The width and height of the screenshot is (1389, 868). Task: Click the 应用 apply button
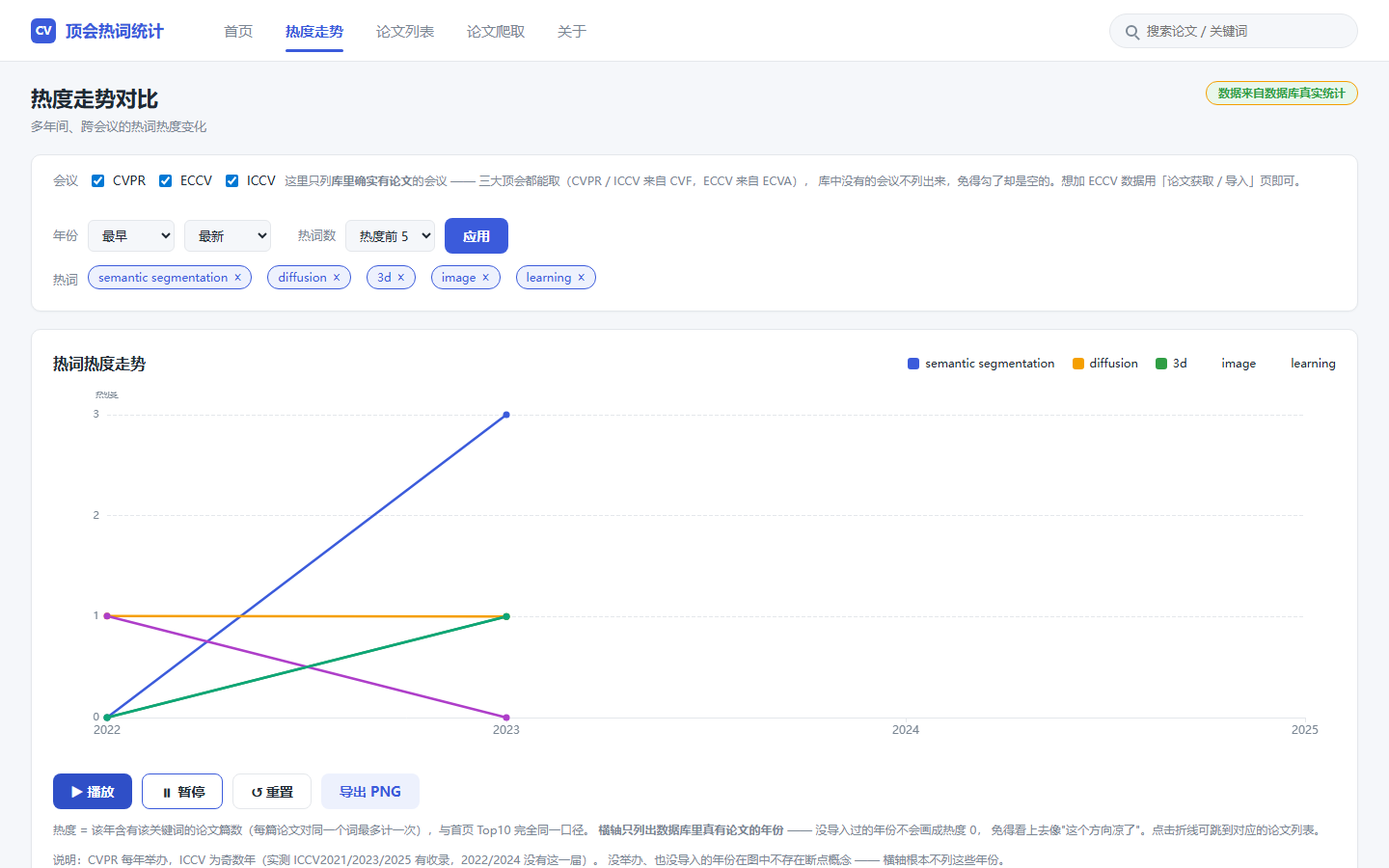click(477, 236)
